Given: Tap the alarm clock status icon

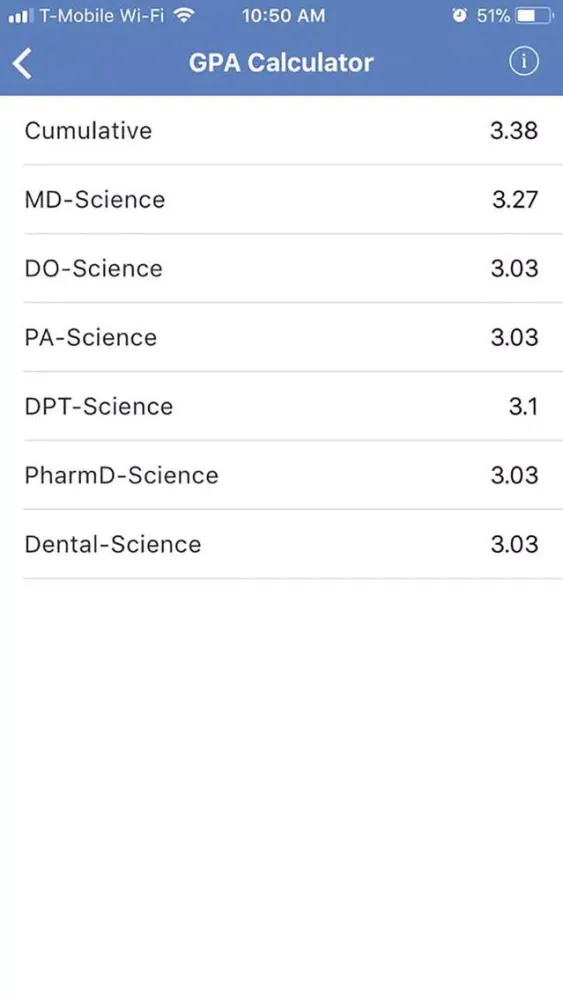Looking at the screenshot, I should (459, 15).
